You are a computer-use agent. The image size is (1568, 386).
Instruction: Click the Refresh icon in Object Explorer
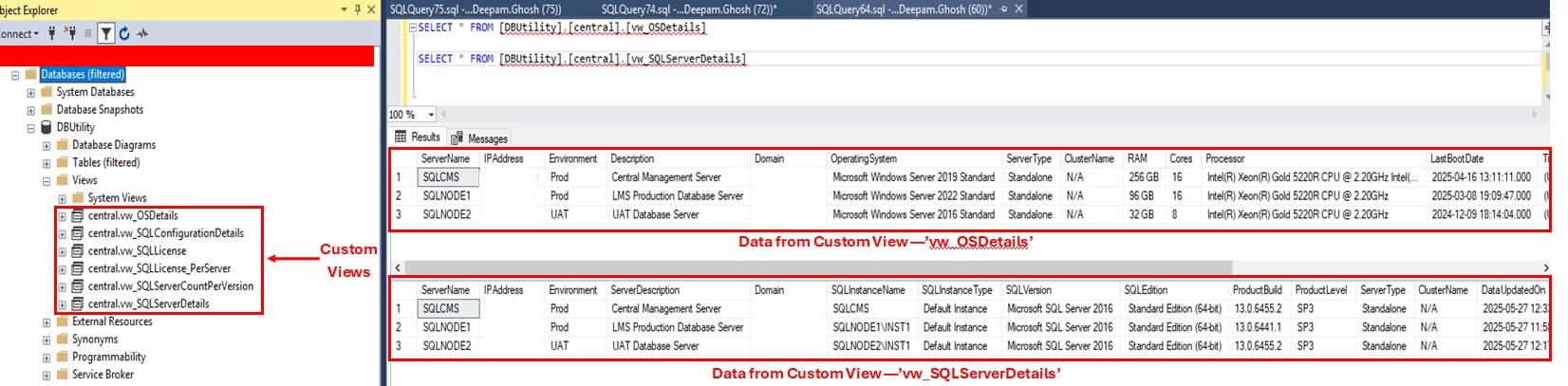pos(124,33)
